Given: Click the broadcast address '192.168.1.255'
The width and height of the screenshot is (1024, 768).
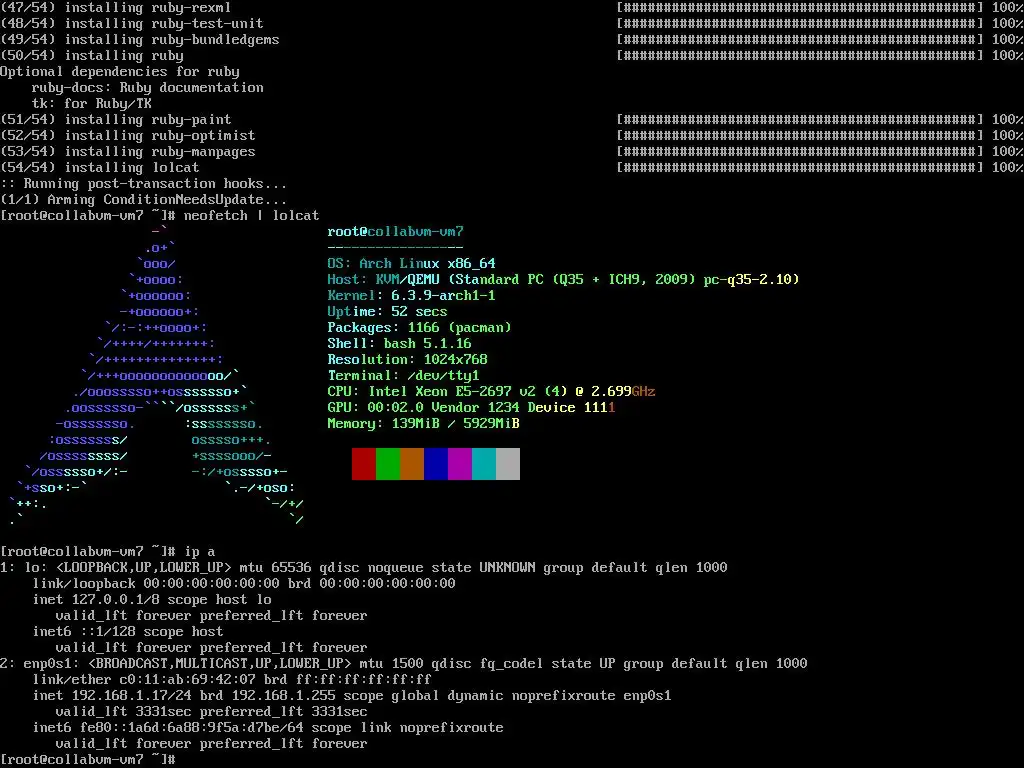Looking at the screenshot, I should pos(284,696).
